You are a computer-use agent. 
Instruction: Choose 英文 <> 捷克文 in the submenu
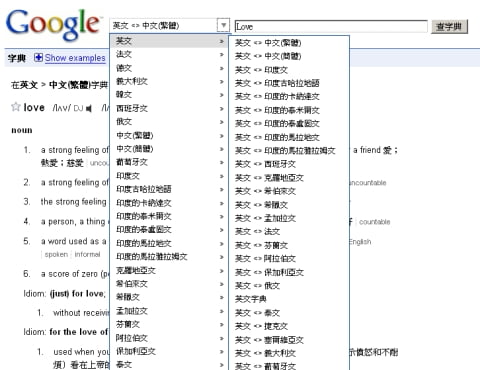tap(289, 326)
